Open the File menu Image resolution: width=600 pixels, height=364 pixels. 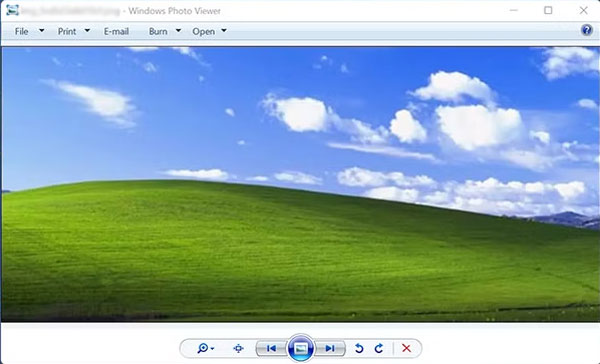(21, 31)
